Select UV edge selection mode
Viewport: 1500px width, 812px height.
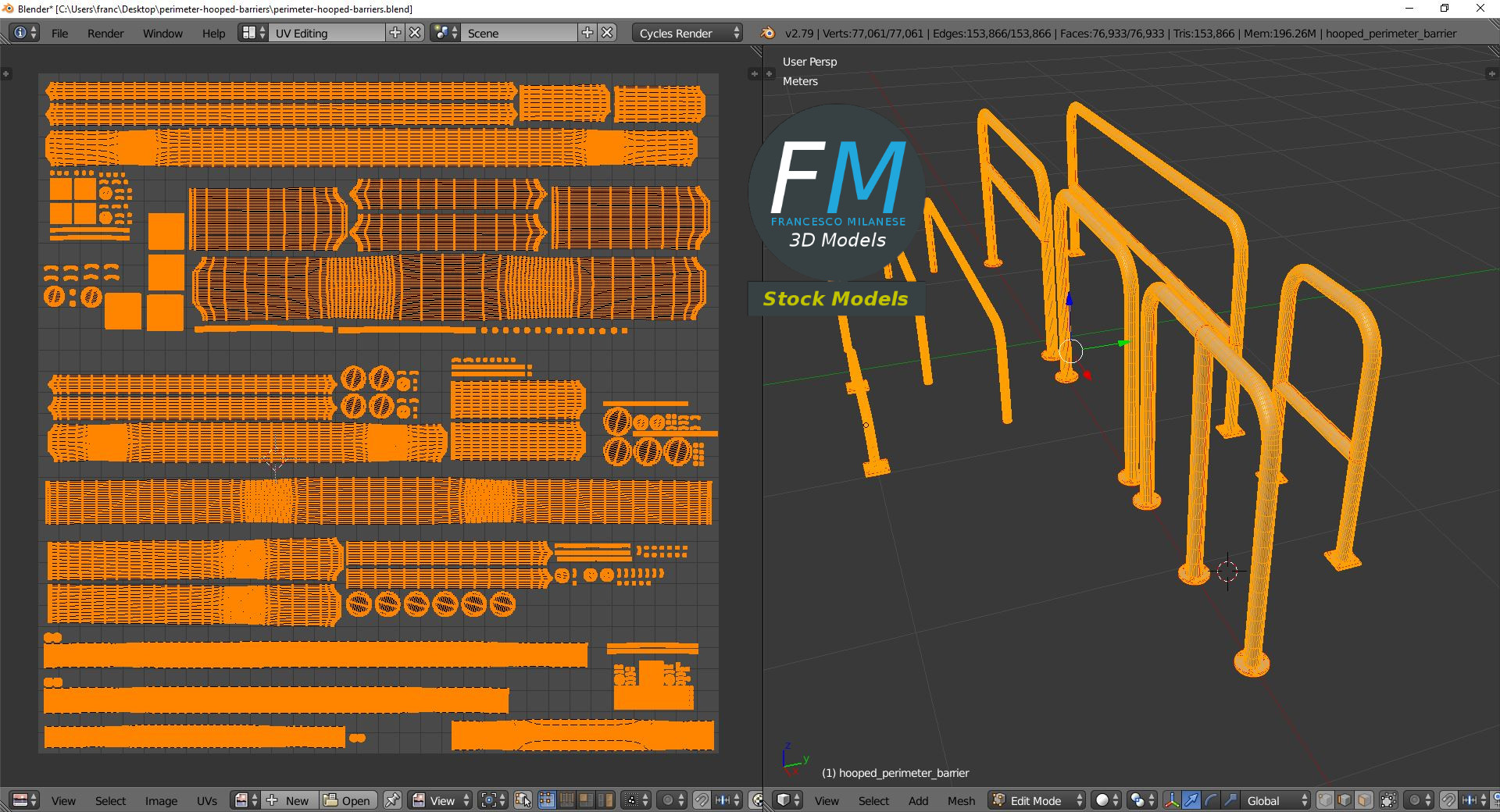(x=566, y=800)
